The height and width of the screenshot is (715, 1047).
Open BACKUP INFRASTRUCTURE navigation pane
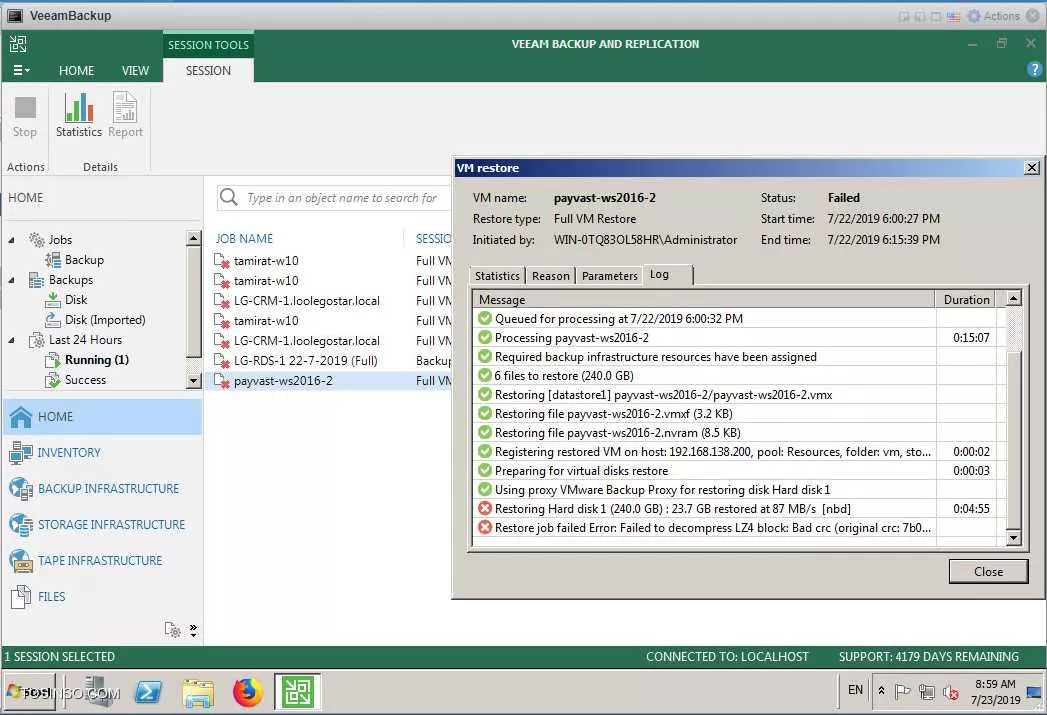click(x=102, y=489)
